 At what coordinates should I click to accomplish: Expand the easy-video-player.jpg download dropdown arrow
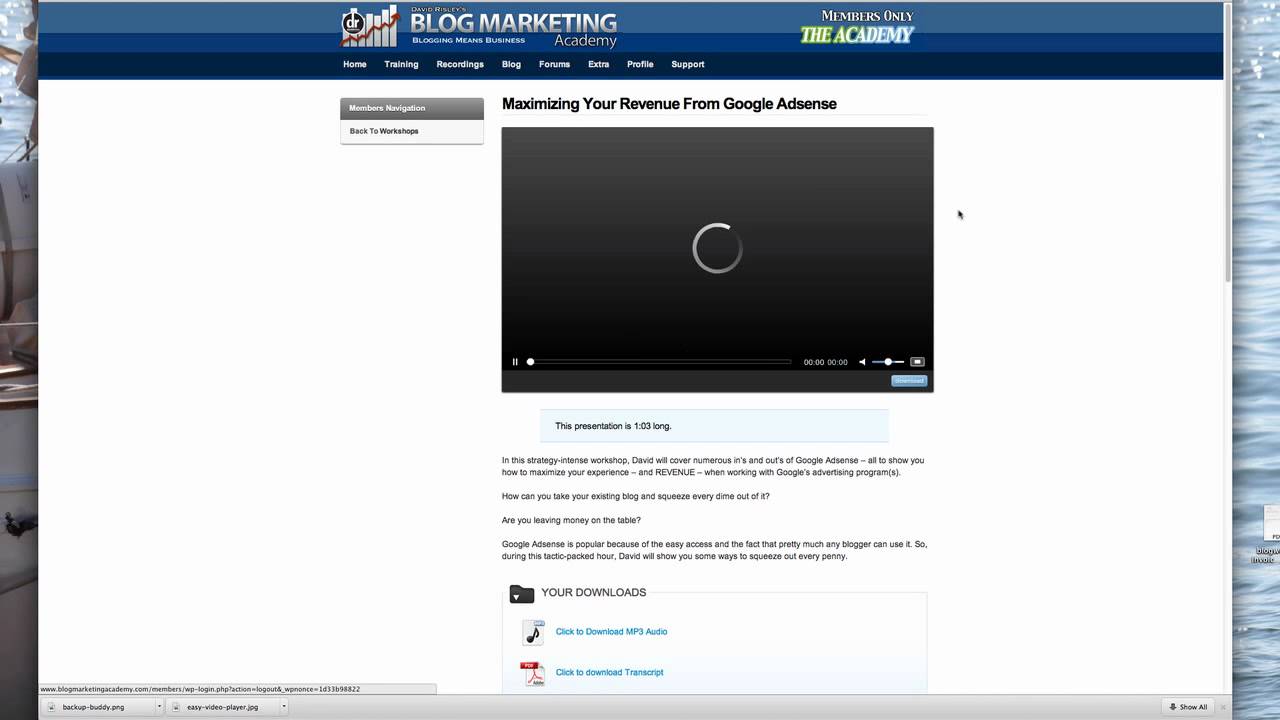point(284,706)
